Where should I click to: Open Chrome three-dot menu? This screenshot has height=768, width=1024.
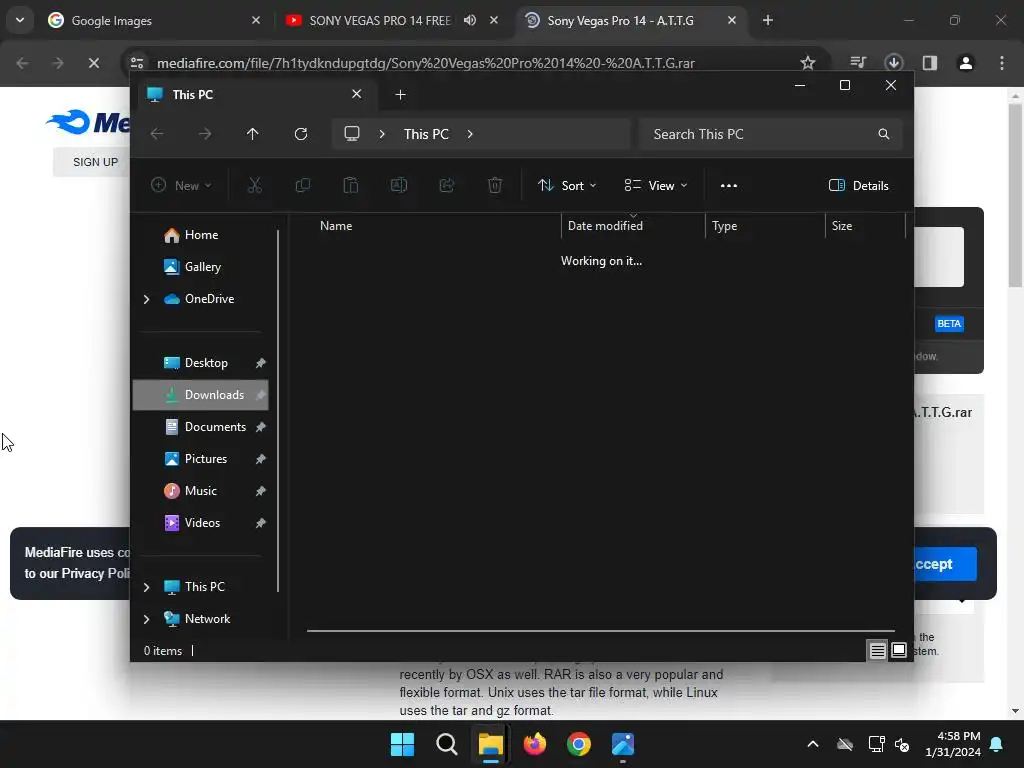[x=1002, y=63]
